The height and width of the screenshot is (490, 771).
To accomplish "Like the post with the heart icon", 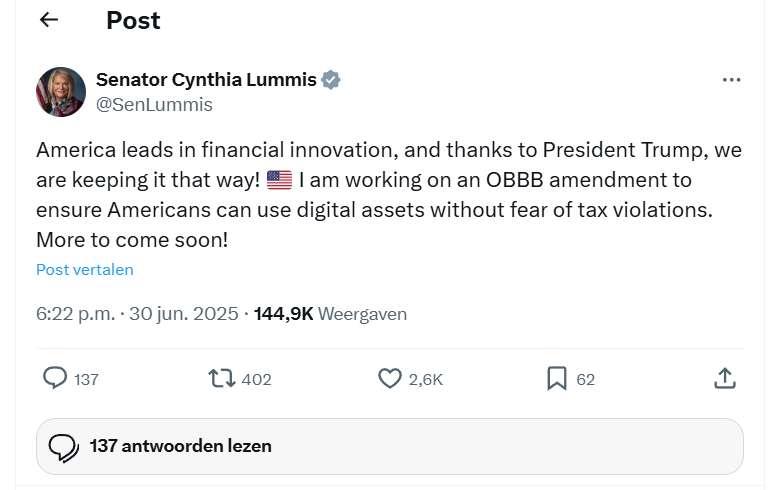I will [x=390, y=378].
